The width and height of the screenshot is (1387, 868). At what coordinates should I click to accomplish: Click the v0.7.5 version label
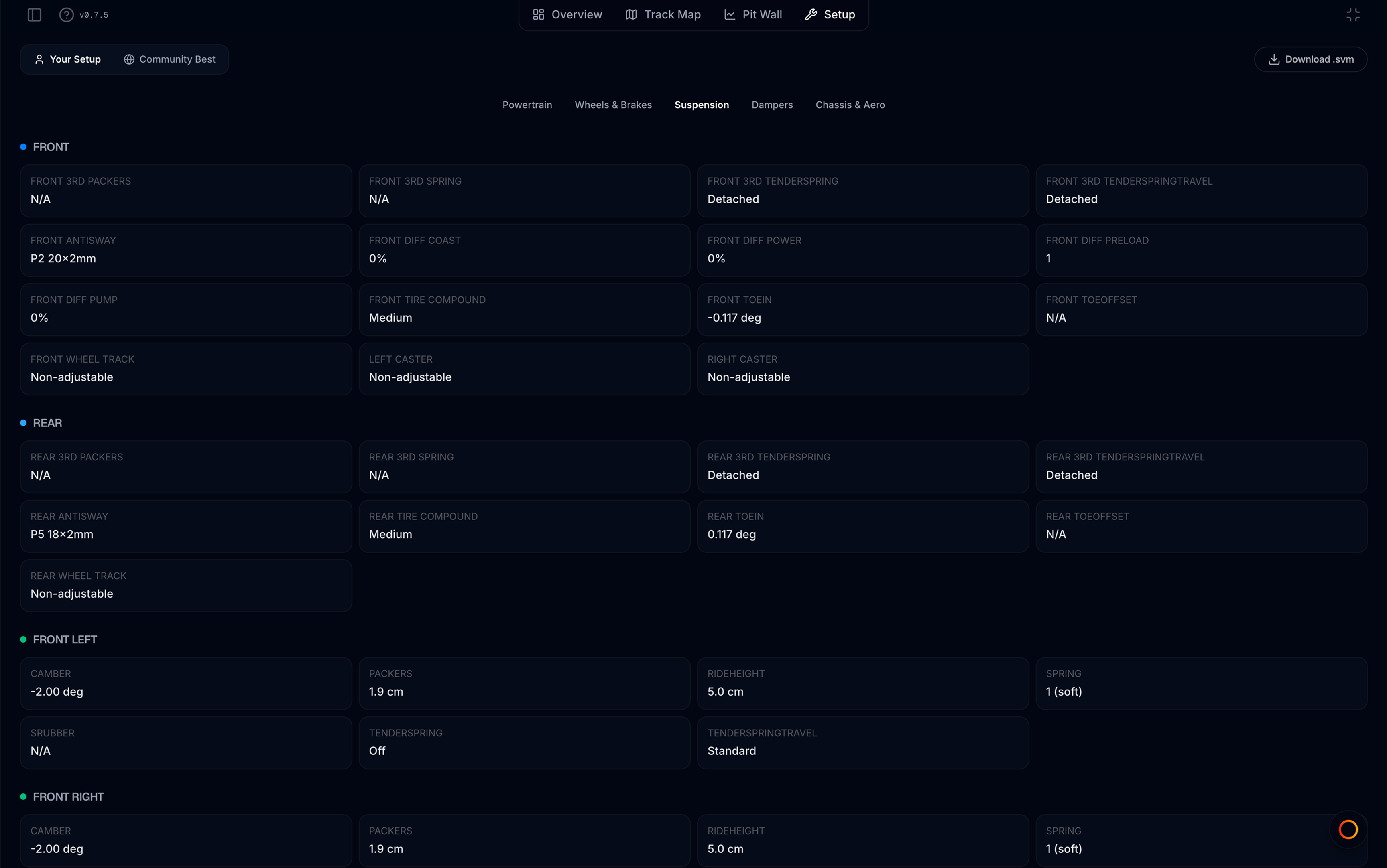click(x=94, y=15)
